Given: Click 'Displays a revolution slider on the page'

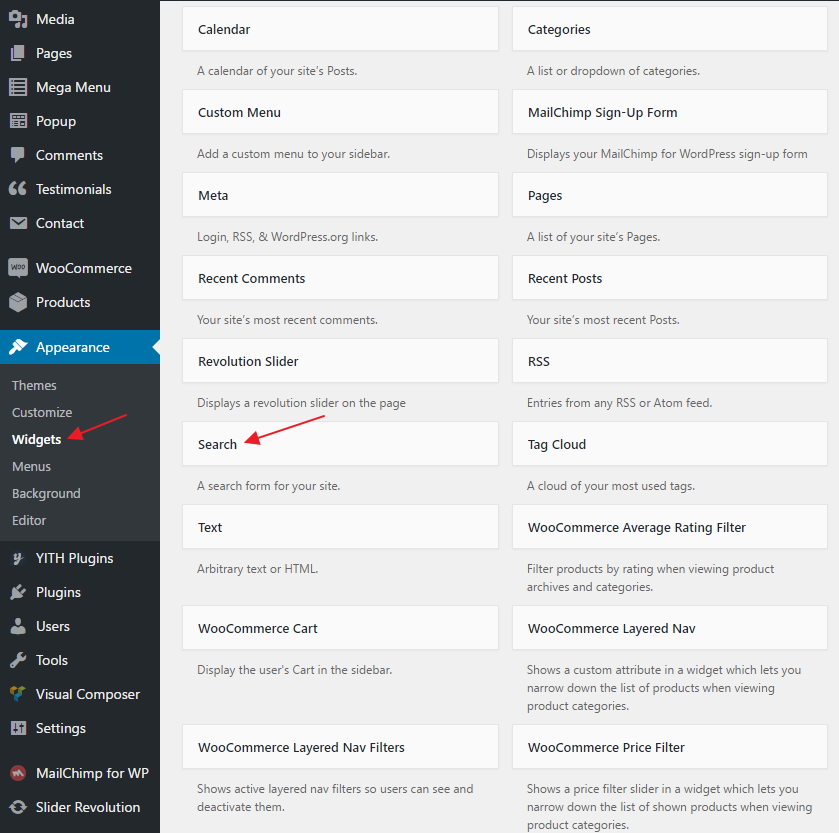Looking at the screenshot, I should click(301, 403).
